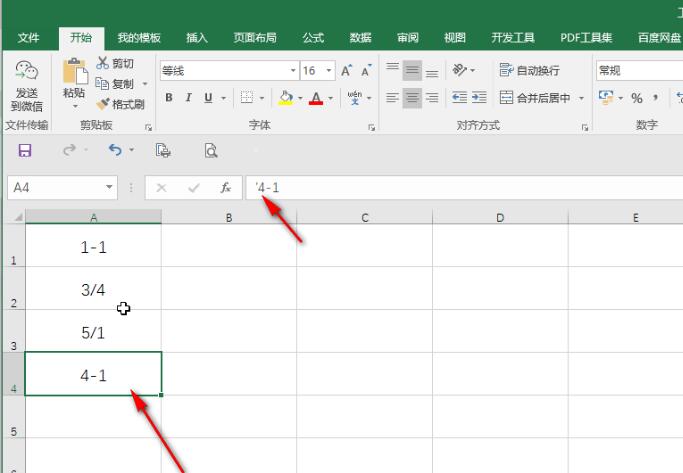The image size is (683, 473).
Task: Toggle italic formatting
Action: tap(189, 98)
